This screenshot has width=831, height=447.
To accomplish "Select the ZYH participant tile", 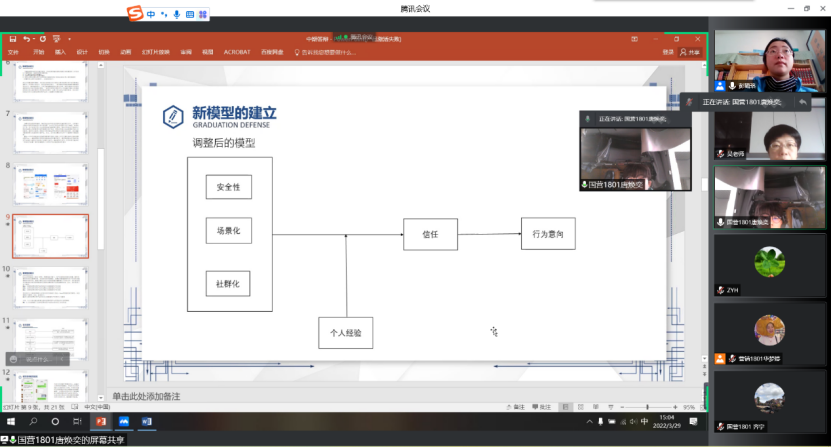I will tap(770, 265).
